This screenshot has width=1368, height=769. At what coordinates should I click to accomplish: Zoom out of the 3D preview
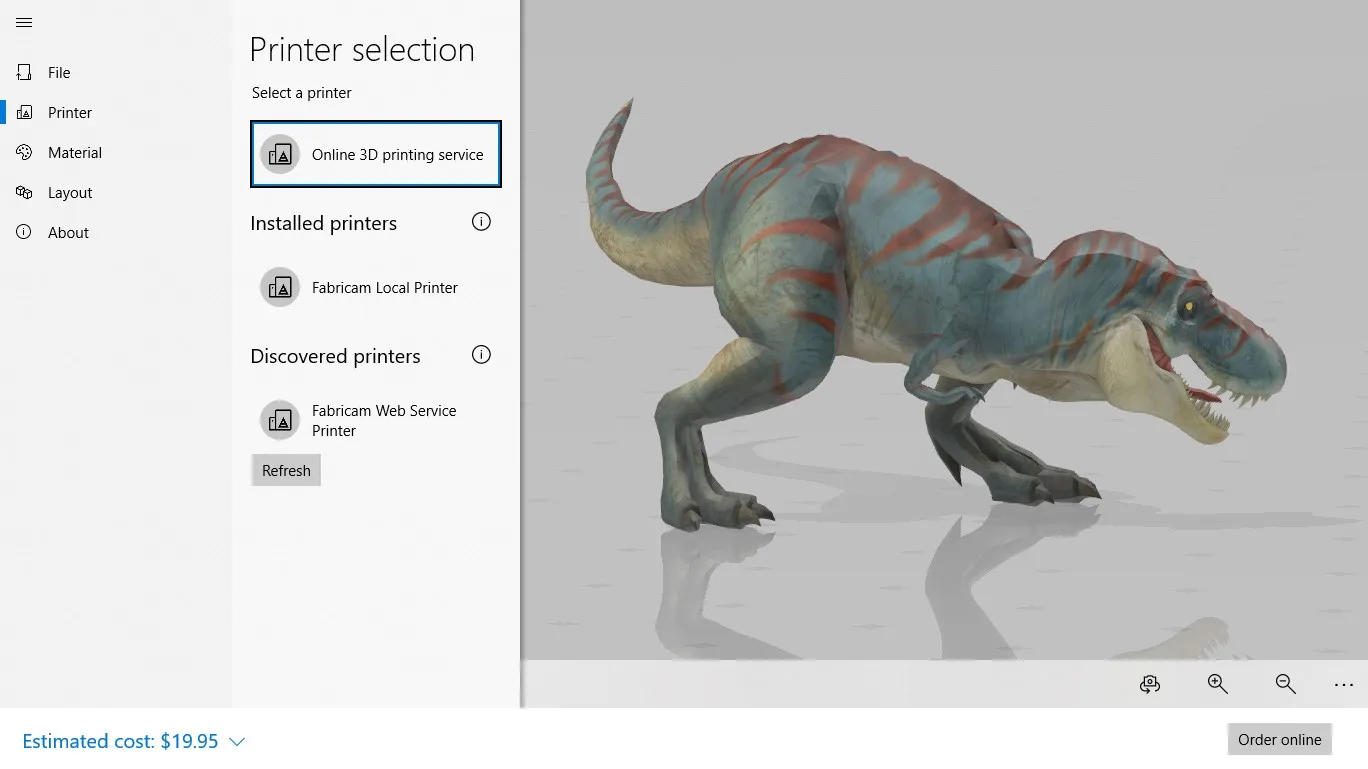point(1284,684)
